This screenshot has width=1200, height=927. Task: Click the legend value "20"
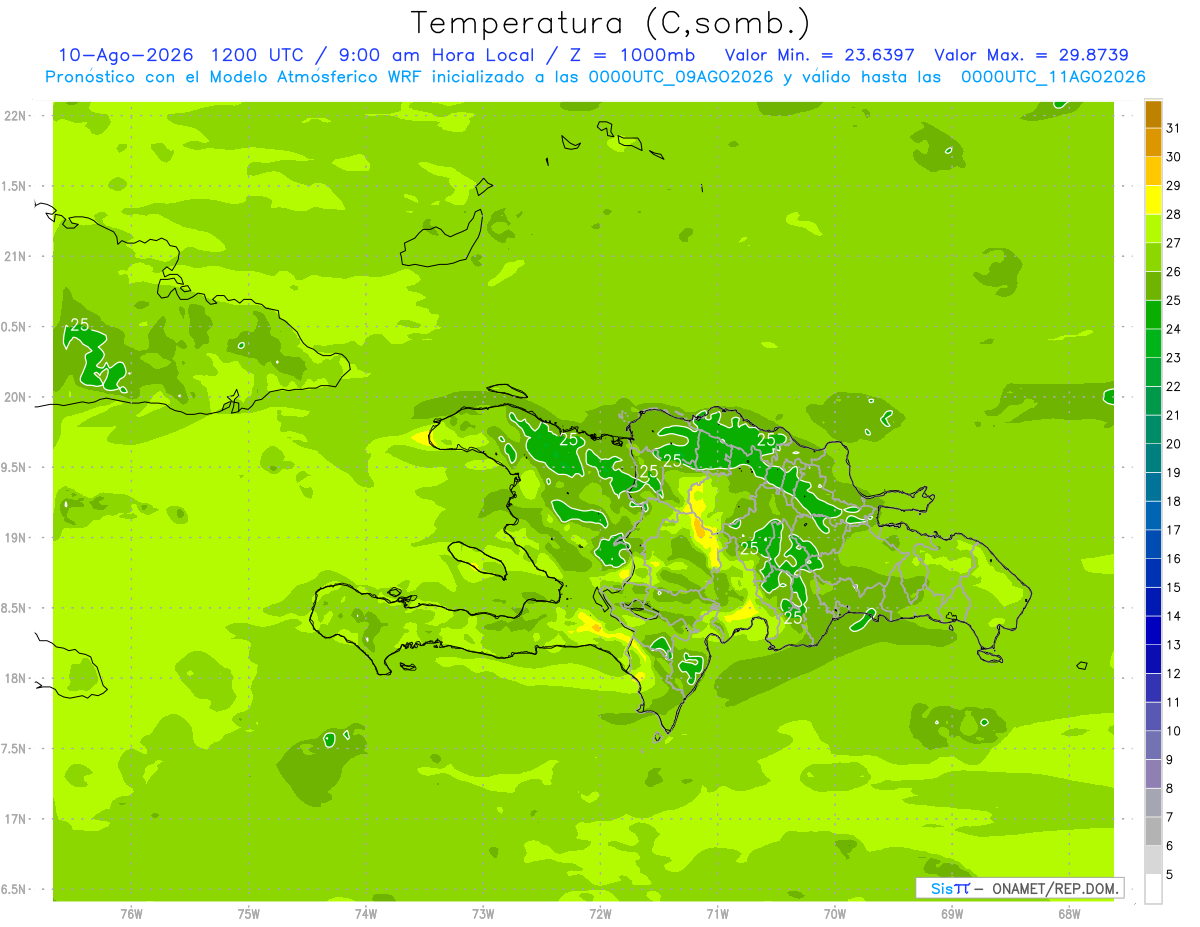point(1174,444)
